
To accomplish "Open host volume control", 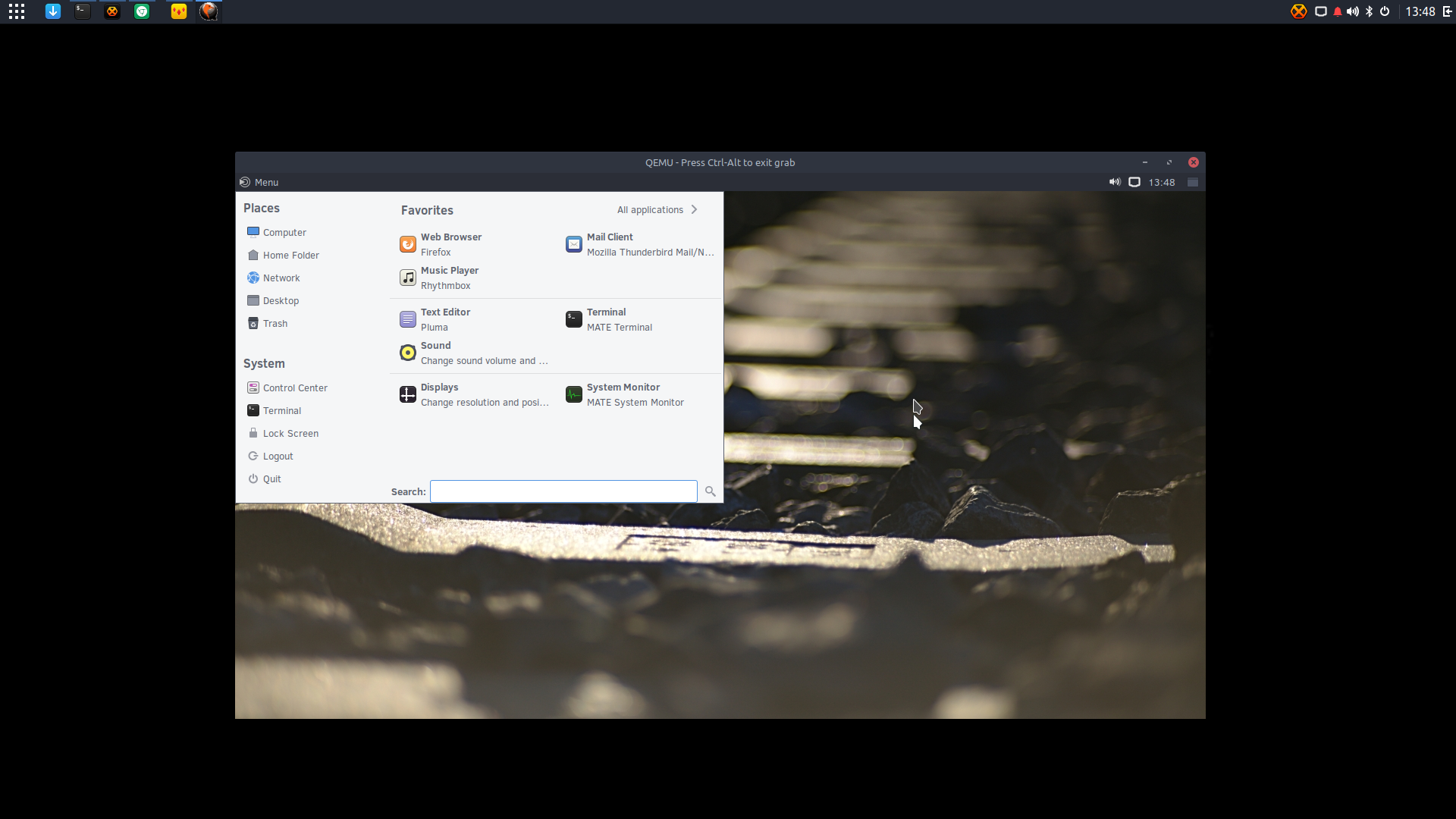I will point(1353,11).
